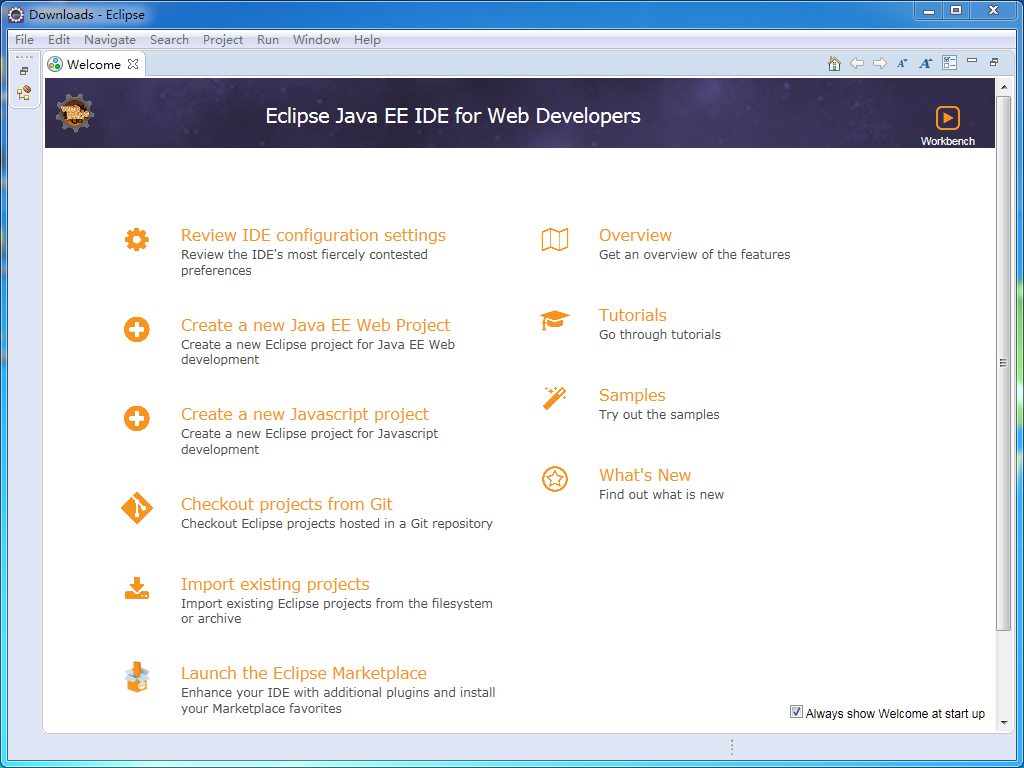Click the Samples magic wand icon
This screenshot has width=1024, height=768.
point(555,399)
